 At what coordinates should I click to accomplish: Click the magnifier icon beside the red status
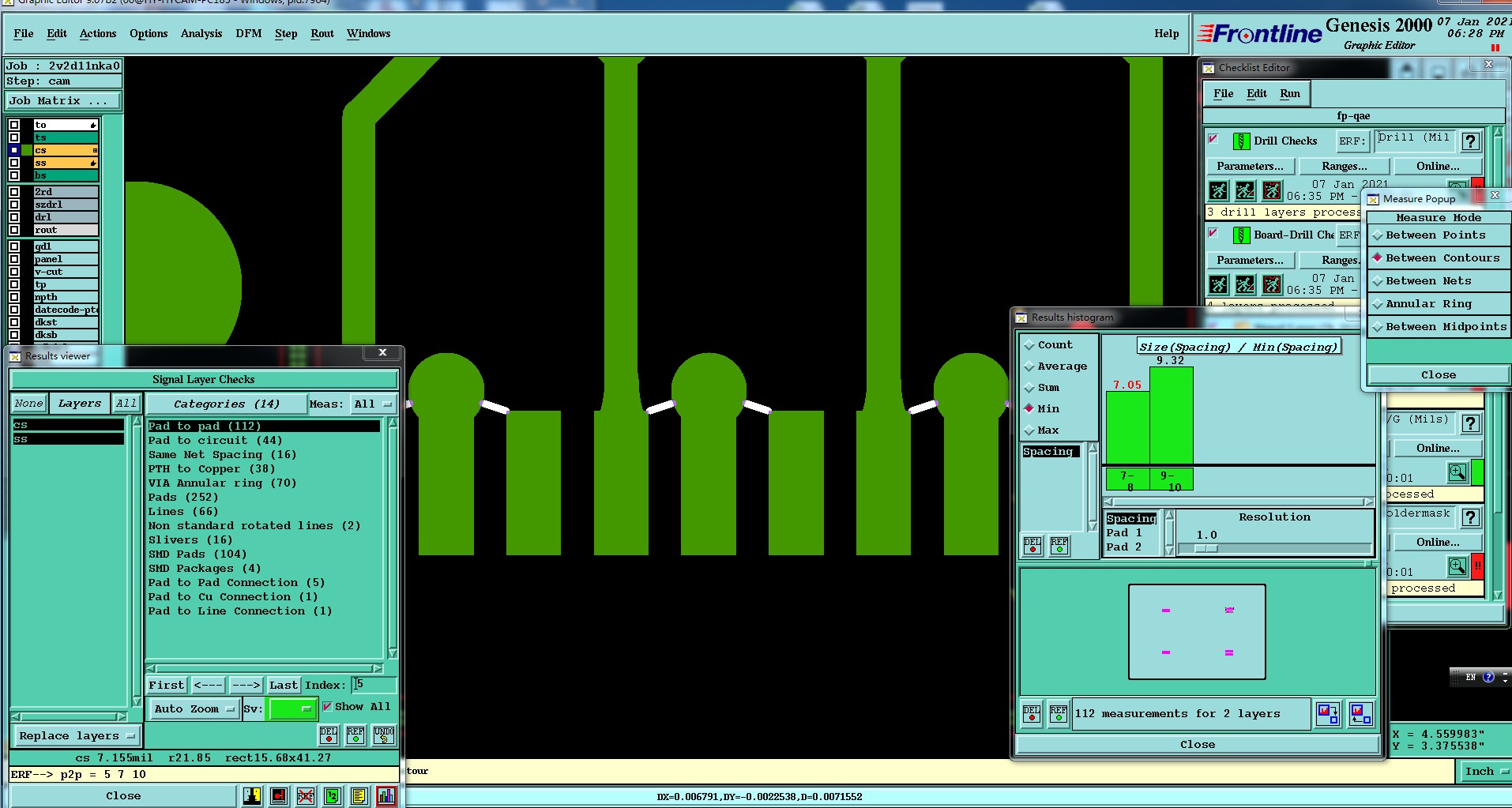click(x=1457, y=566)
